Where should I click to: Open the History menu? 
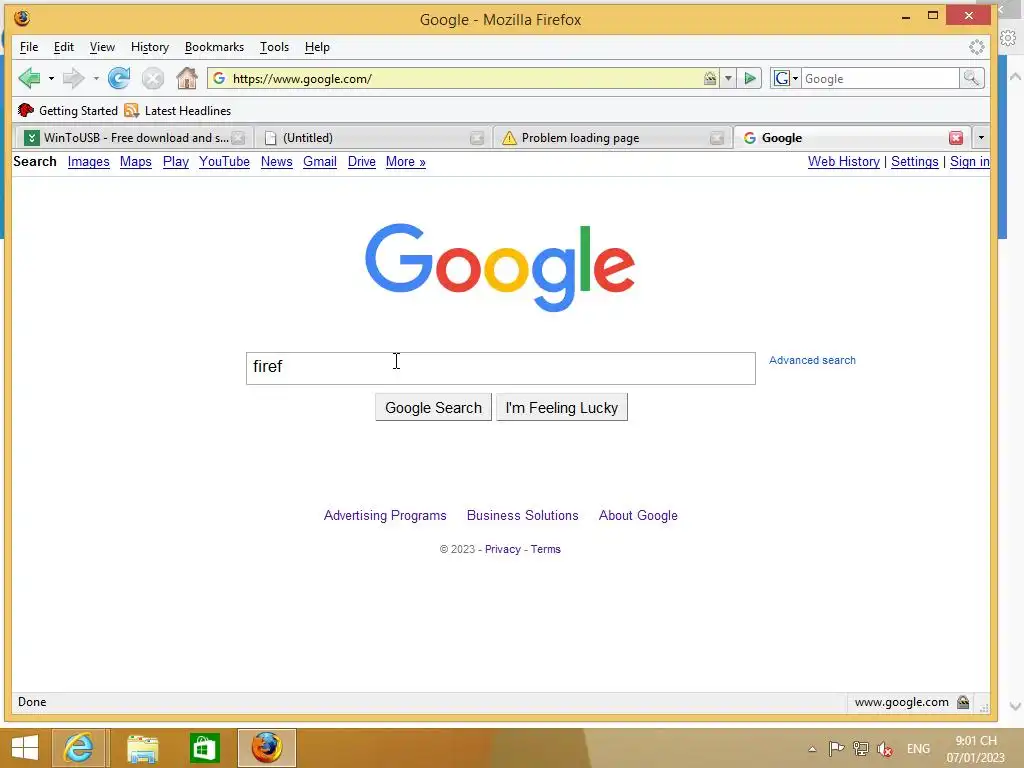coord(150,47)
